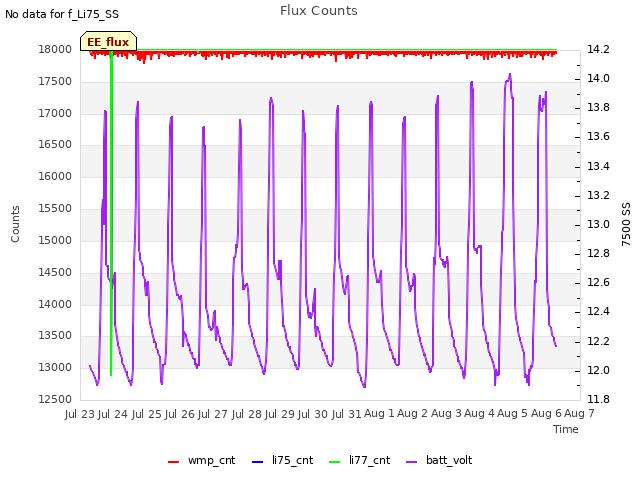
Task: Click the wmp_cnt red legend swatch
Action: [173, 462]
